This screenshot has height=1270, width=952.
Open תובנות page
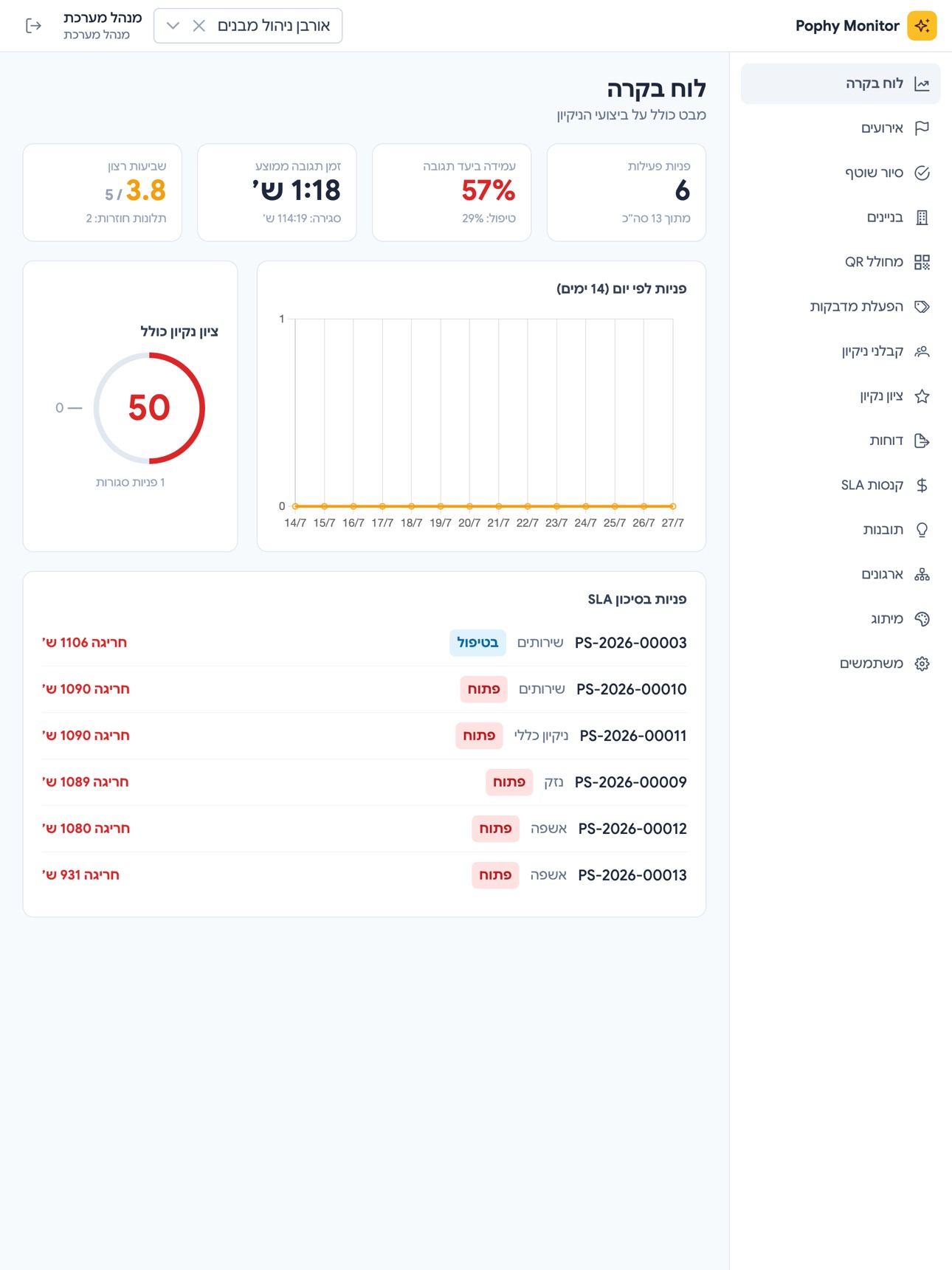pyautogui.click(x=841, y=530)
